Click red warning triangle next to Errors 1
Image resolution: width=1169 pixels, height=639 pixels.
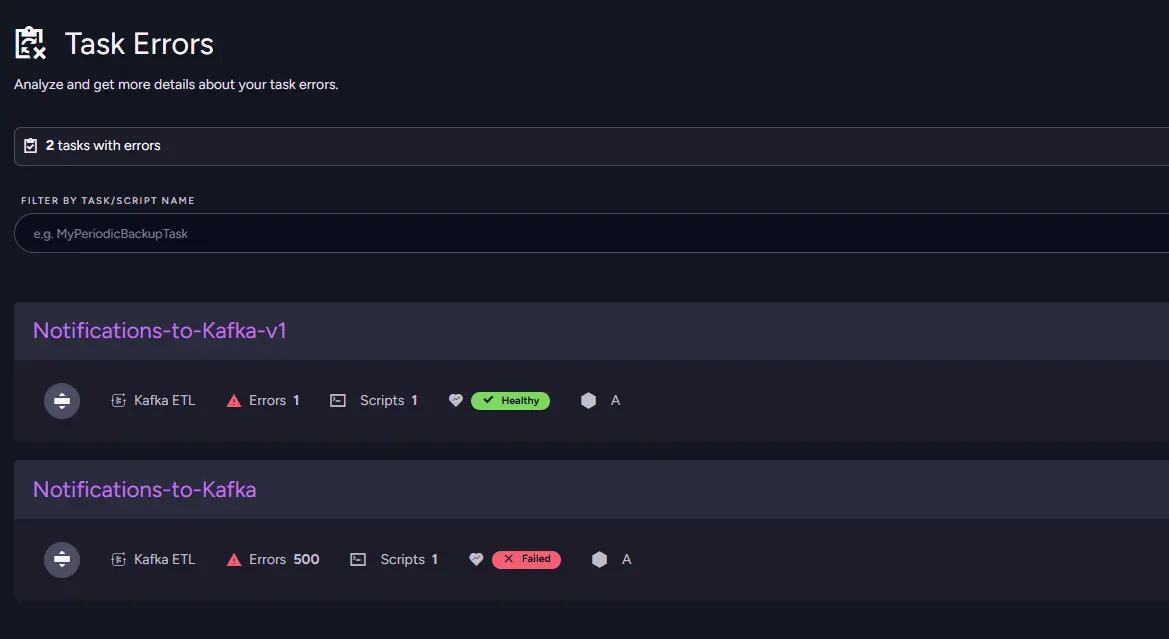point(234,400)
